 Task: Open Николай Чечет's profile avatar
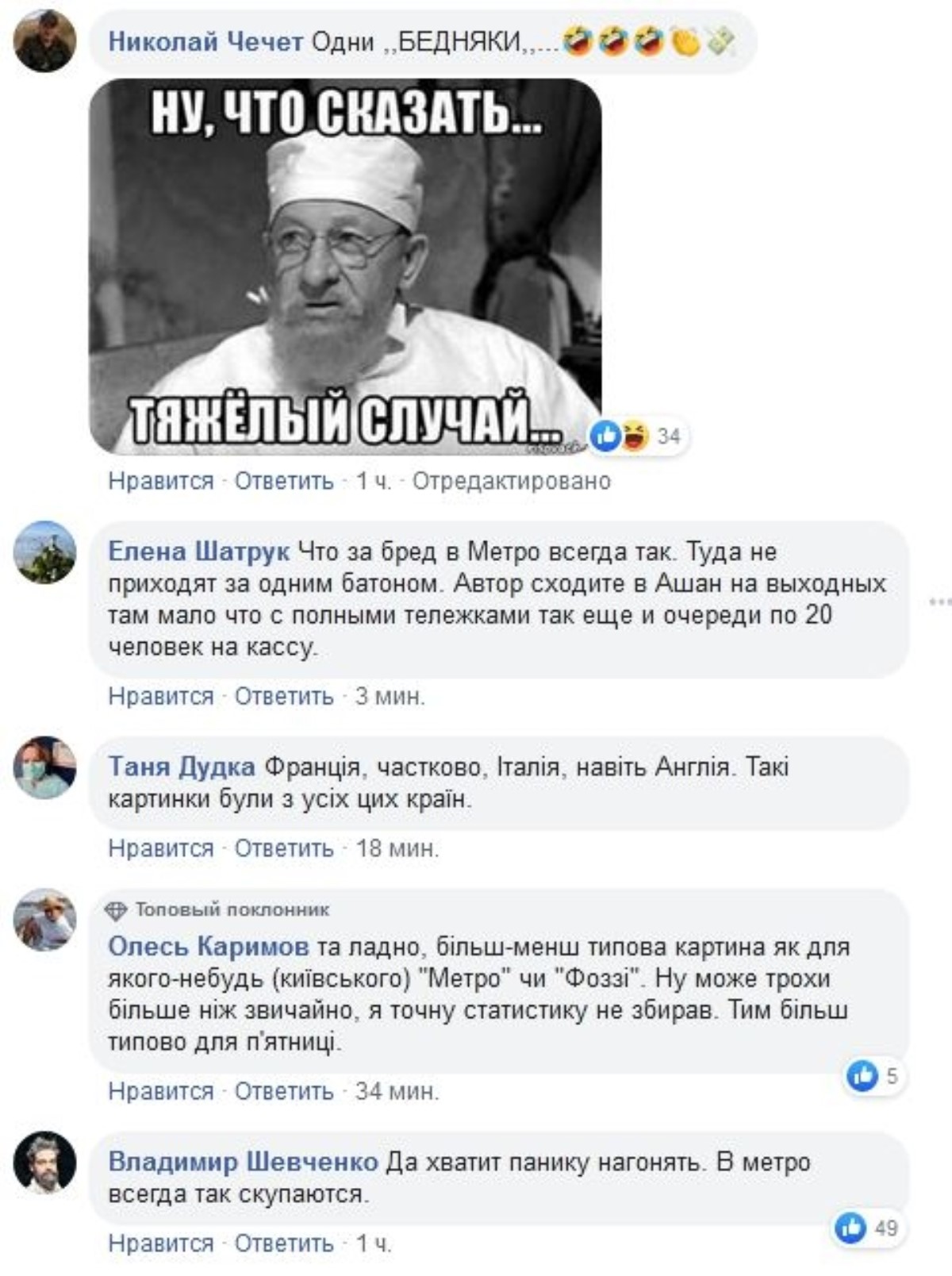(44, 41)
